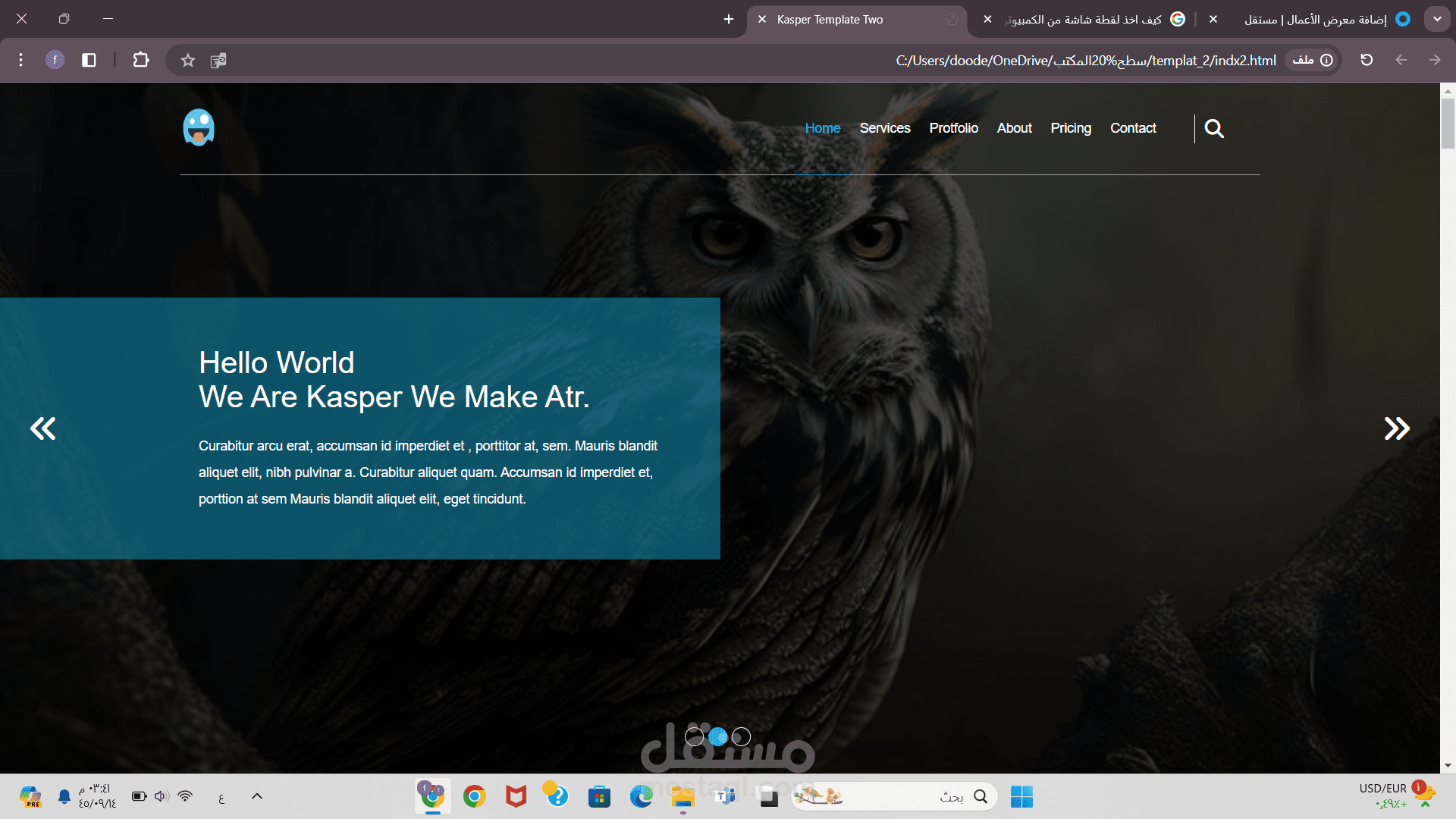This screenshot has width=1456, height=819.
Task: Click the translate page icon
Action: click(218, 60)
